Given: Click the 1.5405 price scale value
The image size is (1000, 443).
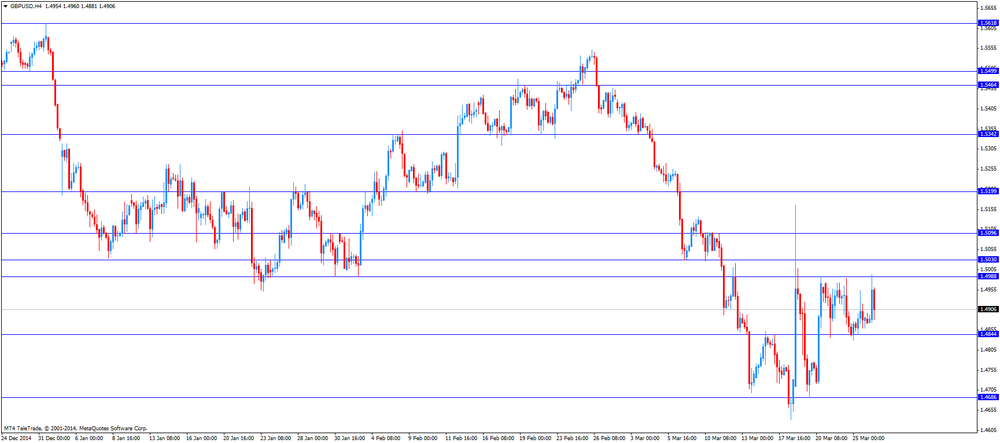Looking at the screenshot, I should (x=987, y=108).
